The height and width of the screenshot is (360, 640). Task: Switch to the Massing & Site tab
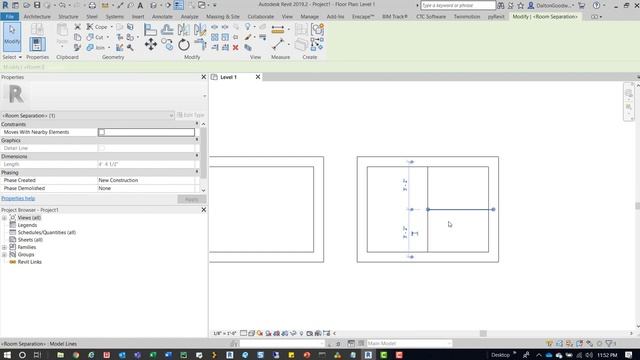(222, 17)
